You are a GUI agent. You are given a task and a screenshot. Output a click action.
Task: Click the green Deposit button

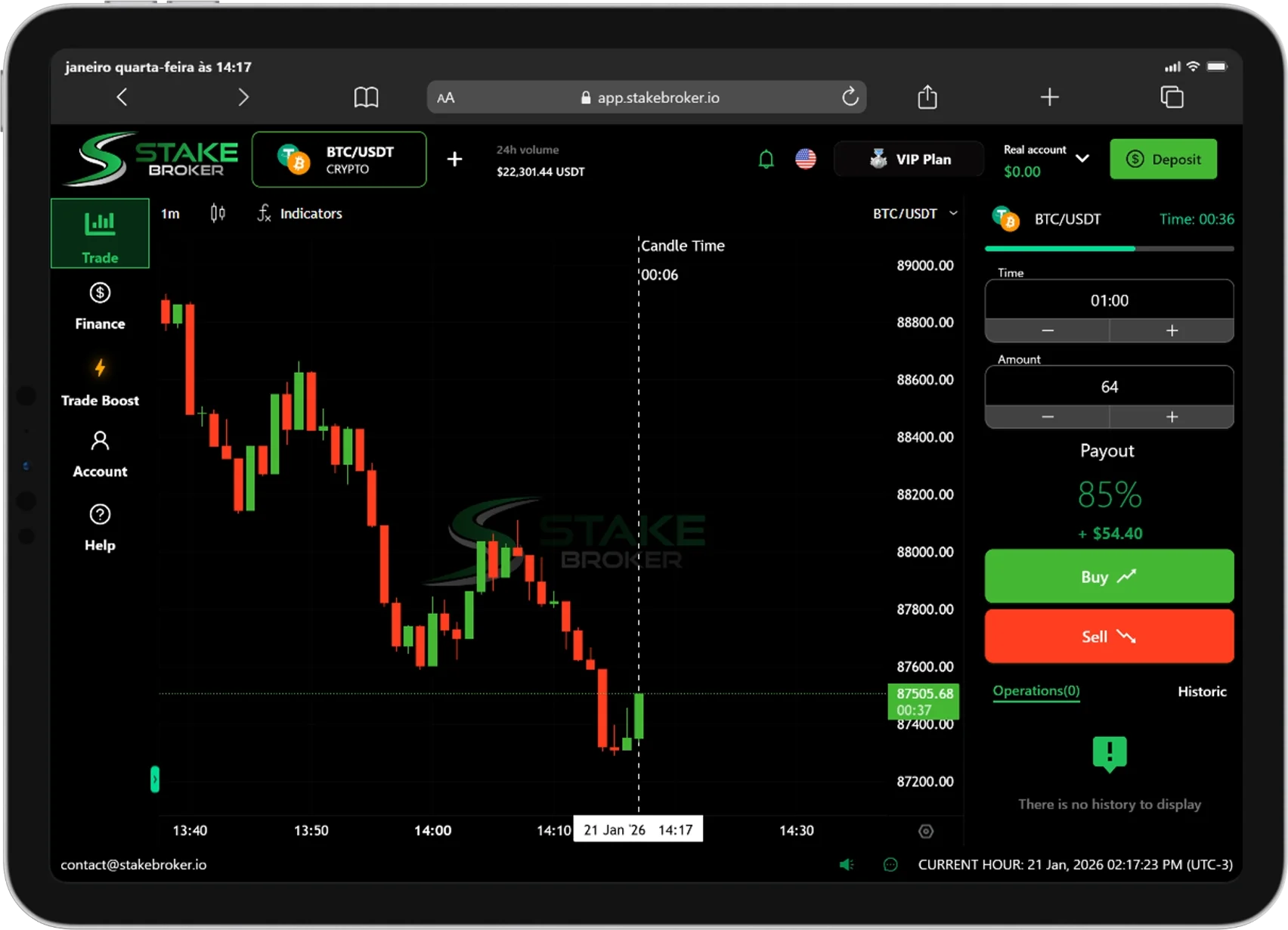click(1163, 159)
